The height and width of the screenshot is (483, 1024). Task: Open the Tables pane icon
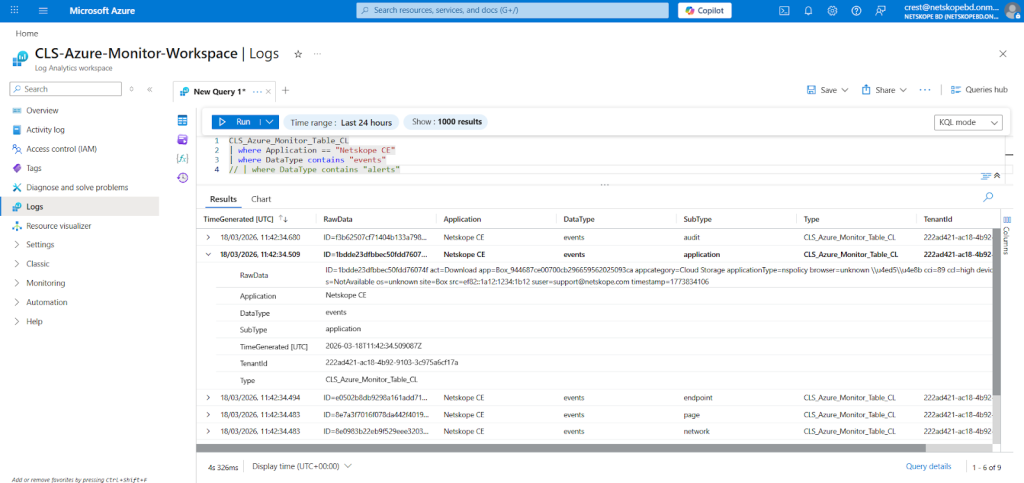(x=182, y=121)
